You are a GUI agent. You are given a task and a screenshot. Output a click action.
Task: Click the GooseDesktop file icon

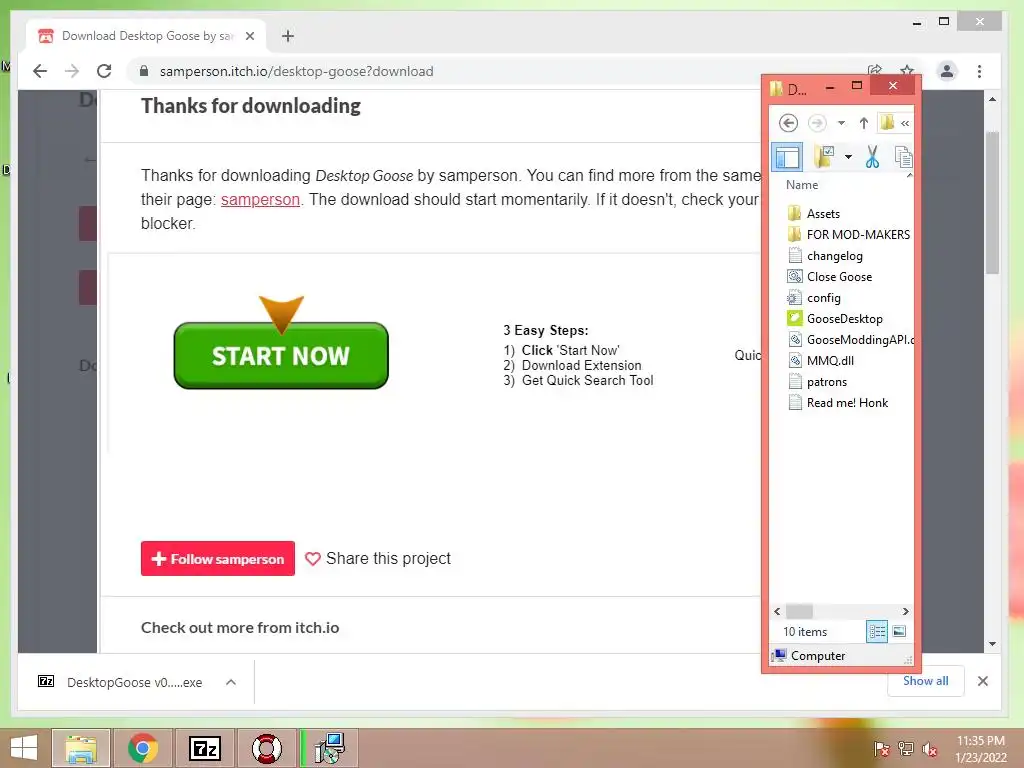[x=795, y=319]
